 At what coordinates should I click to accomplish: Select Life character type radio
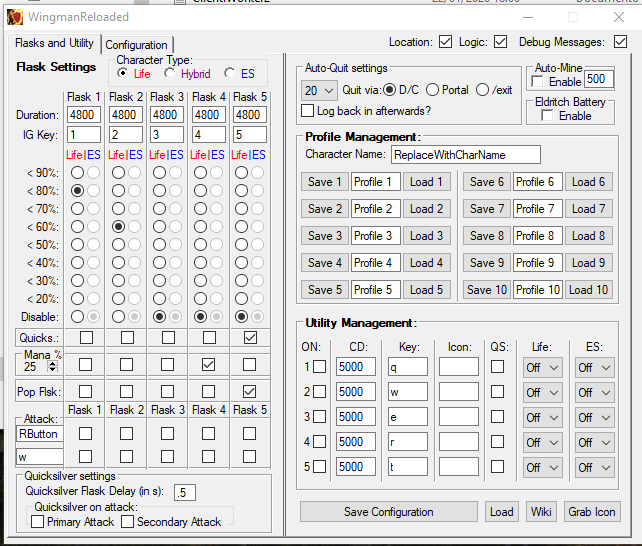[x=122, y=73]
